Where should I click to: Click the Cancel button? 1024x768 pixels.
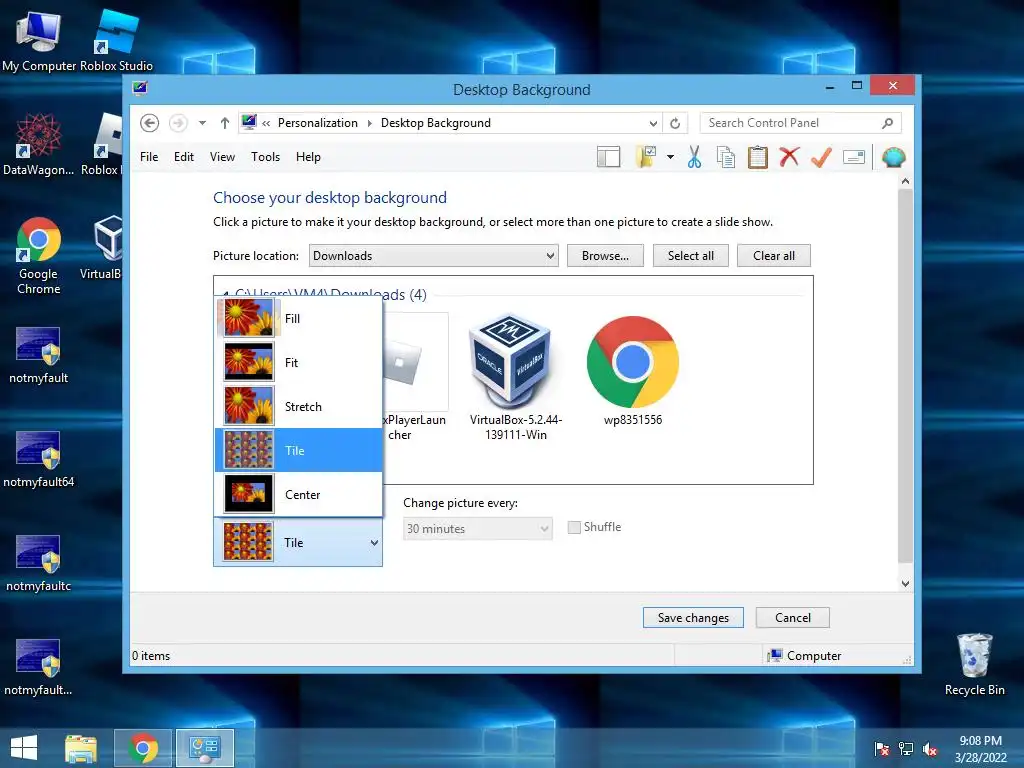[x=793, y=618]
